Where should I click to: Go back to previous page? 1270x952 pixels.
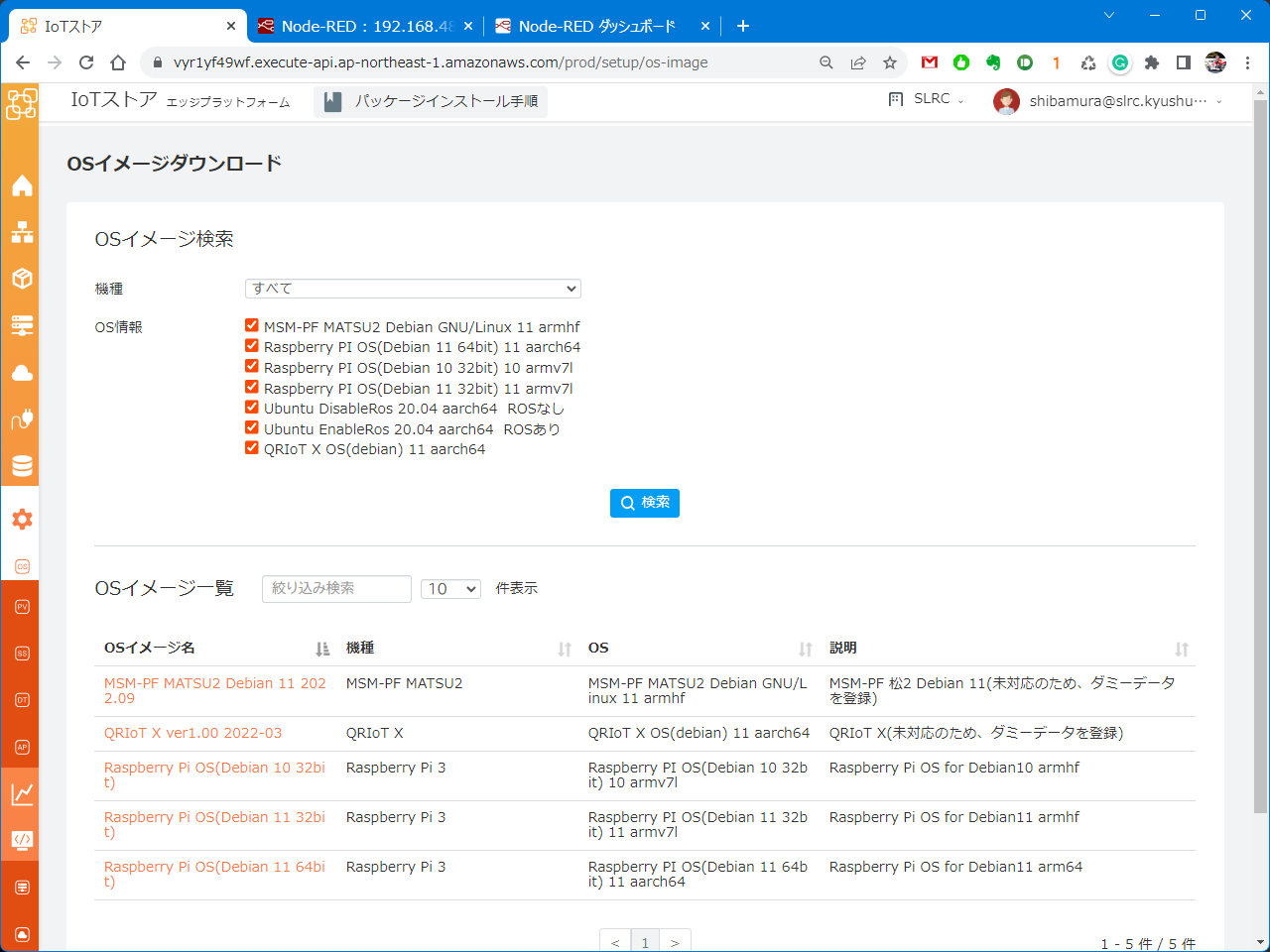tap(23, 62)
